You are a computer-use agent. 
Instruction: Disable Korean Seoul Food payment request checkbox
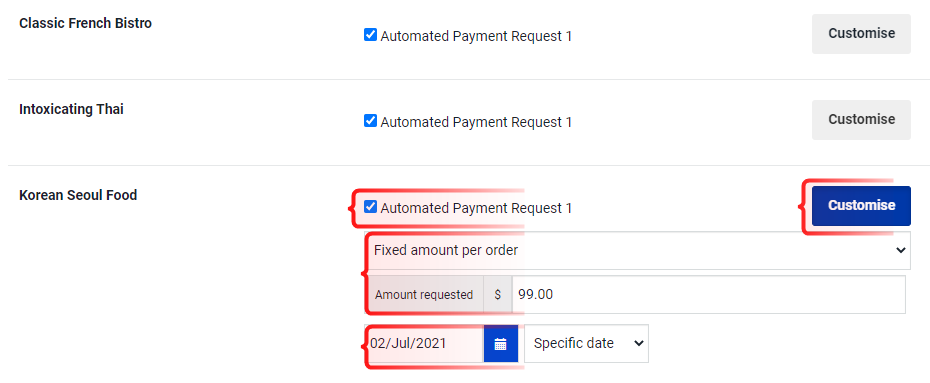(370, 207)
